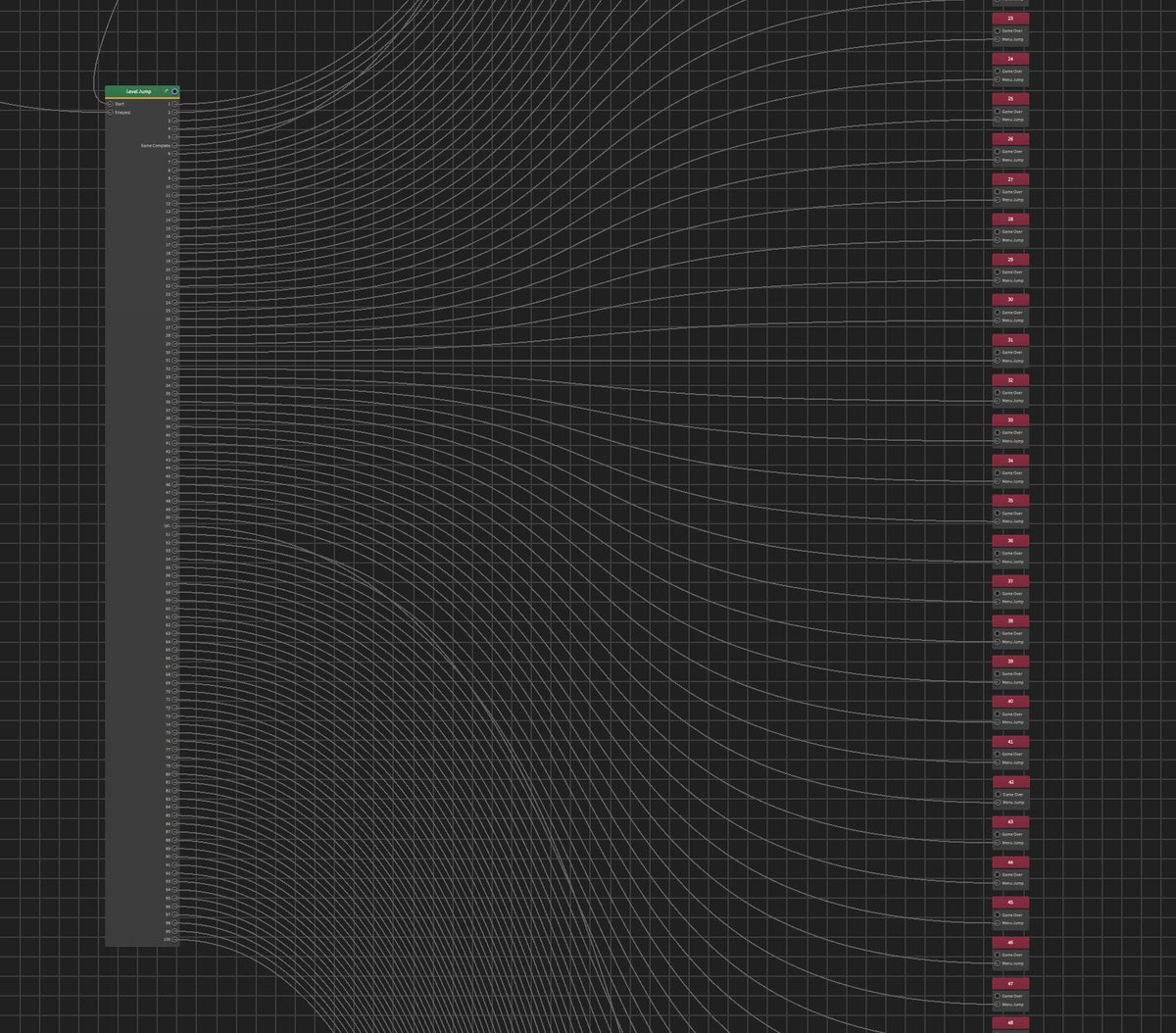Screen dimensions: 1176x1033
Task: Click Menu Jump port of node 45
Action: click(998, 923)
